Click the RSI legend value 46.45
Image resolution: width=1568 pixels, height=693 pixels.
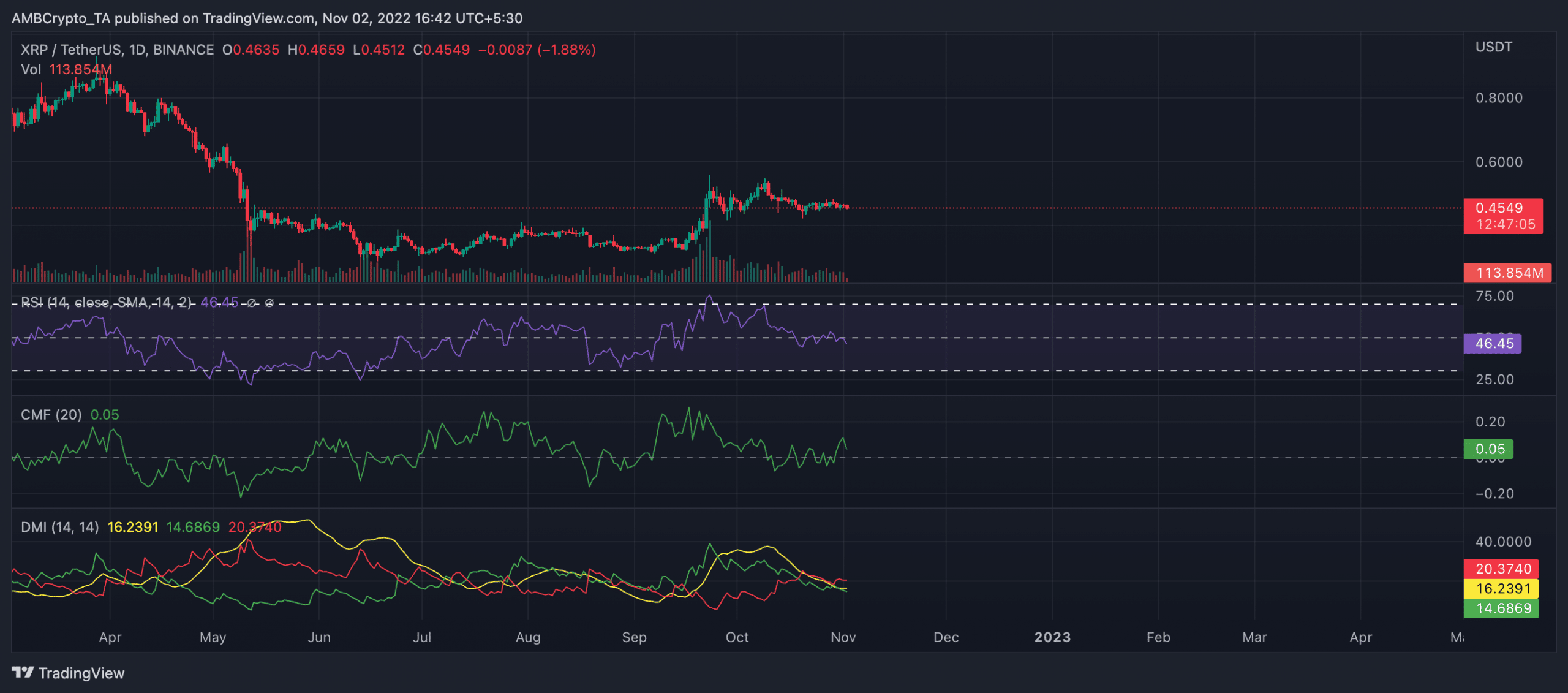(219, 302)
